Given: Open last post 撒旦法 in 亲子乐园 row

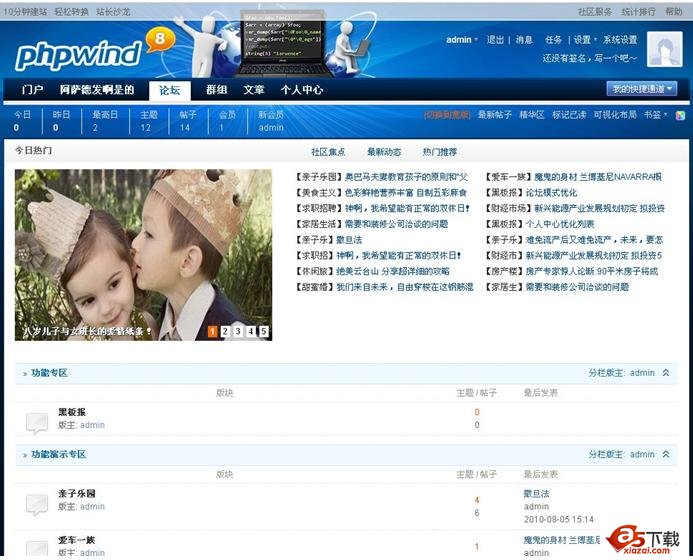Looking at the screenshot, I should pos(537,494).
